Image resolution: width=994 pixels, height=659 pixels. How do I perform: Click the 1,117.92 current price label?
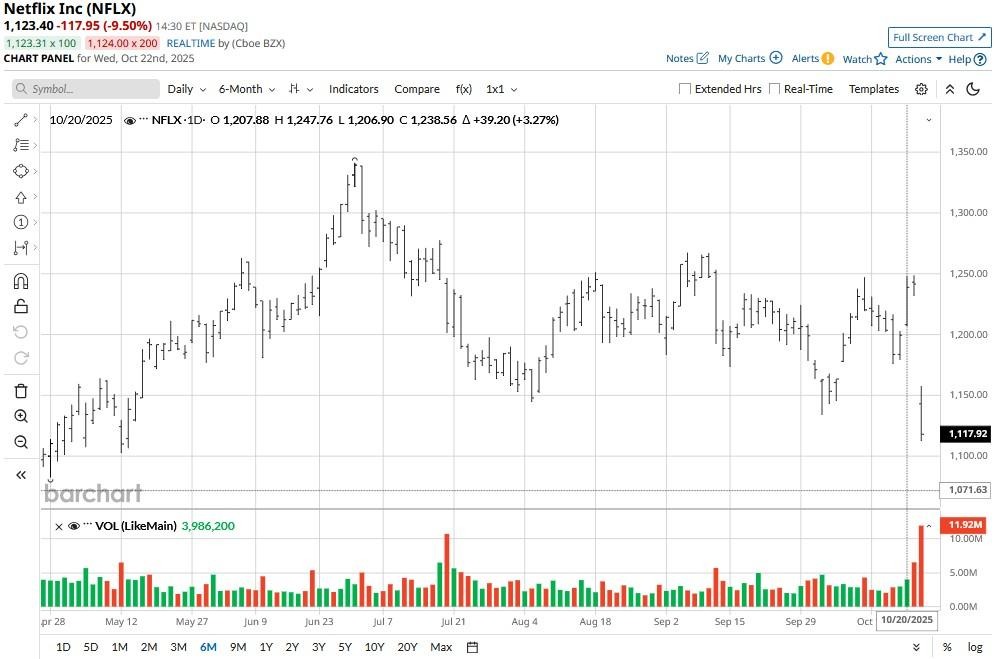pyautogui.click(x=967, y=433)
